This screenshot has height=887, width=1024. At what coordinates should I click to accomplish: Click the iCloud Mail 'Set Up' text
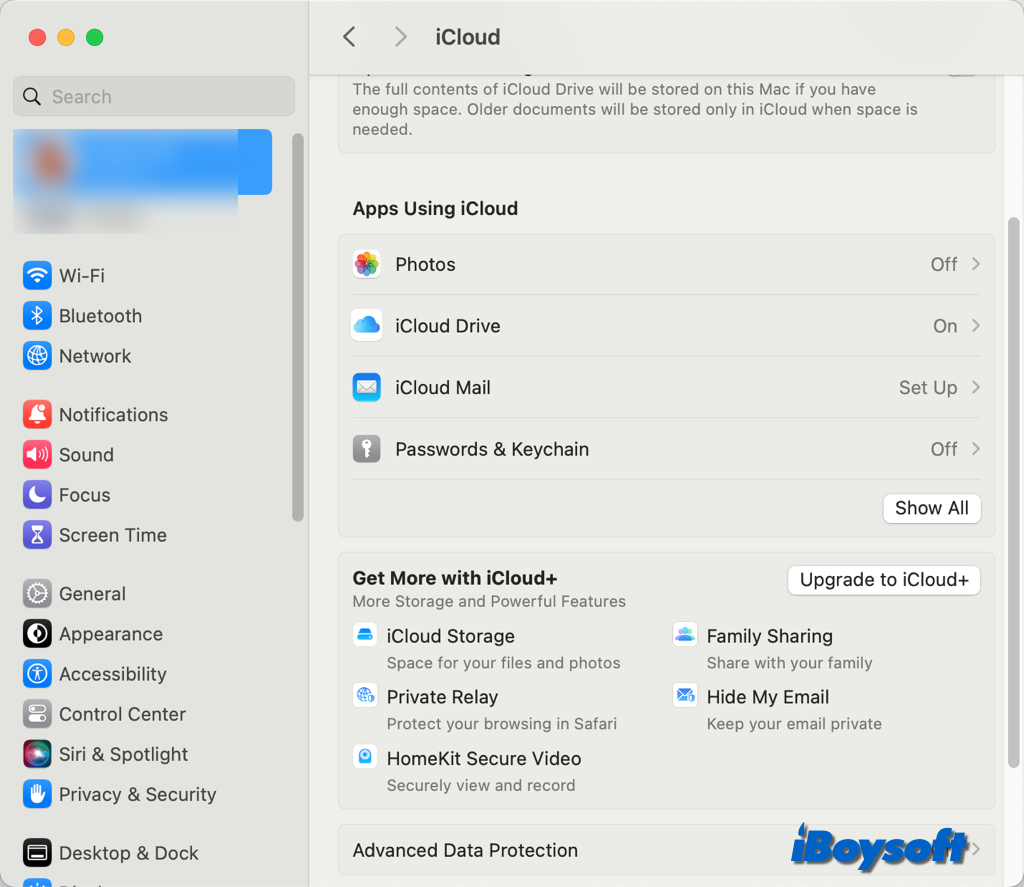(x=928, y=387)
